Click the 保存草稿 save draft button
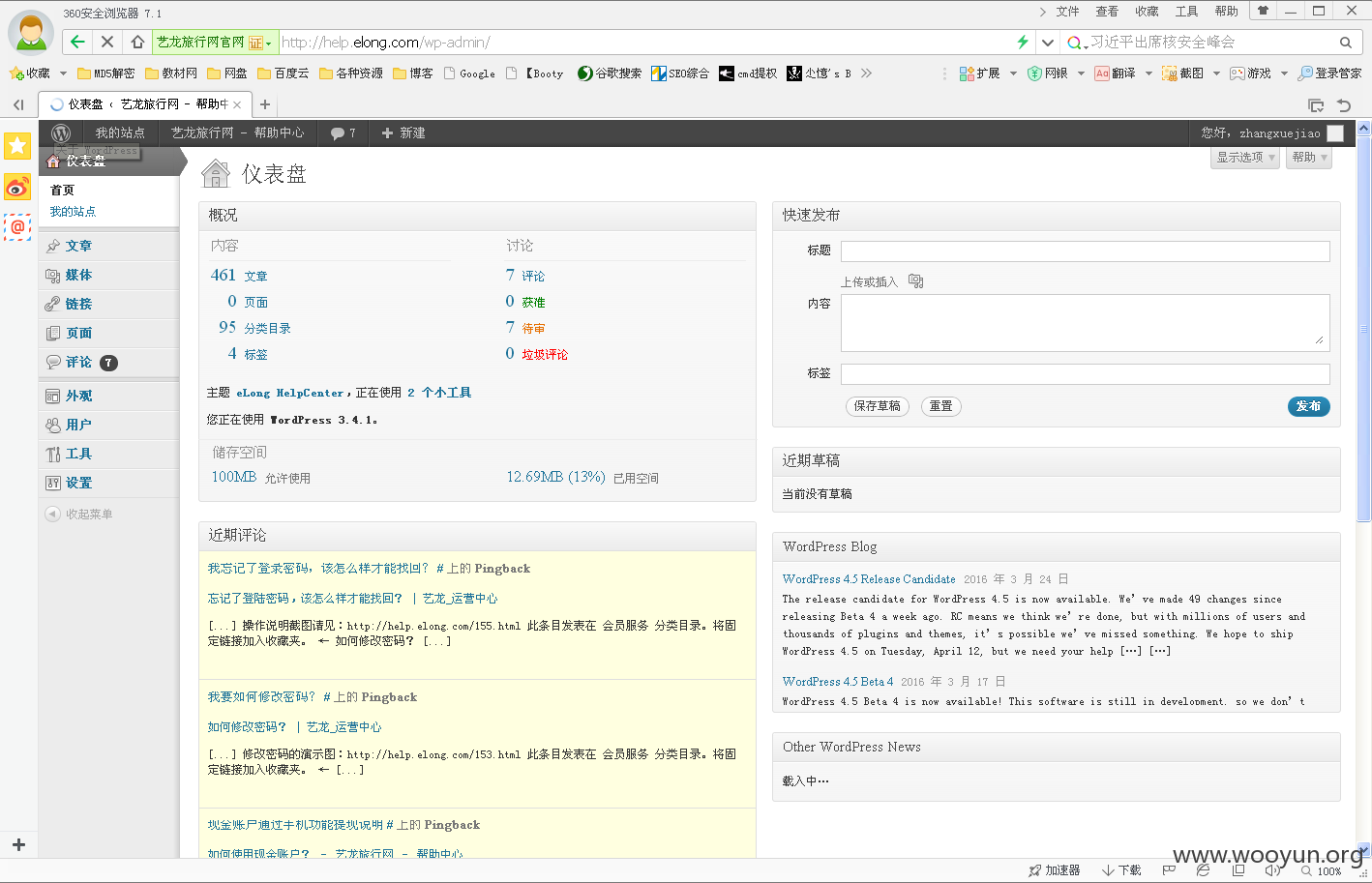 878,406
